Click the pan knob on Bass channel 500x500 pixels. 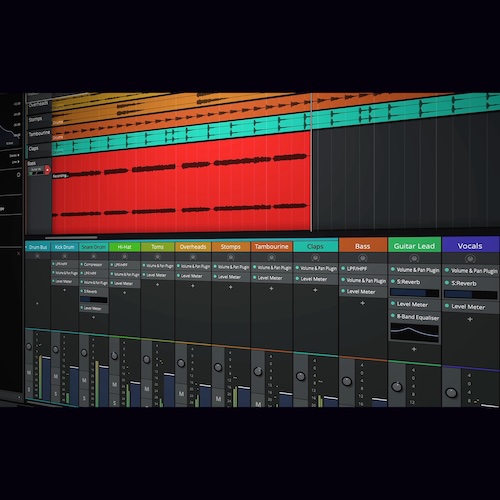(x=347, y=381)
